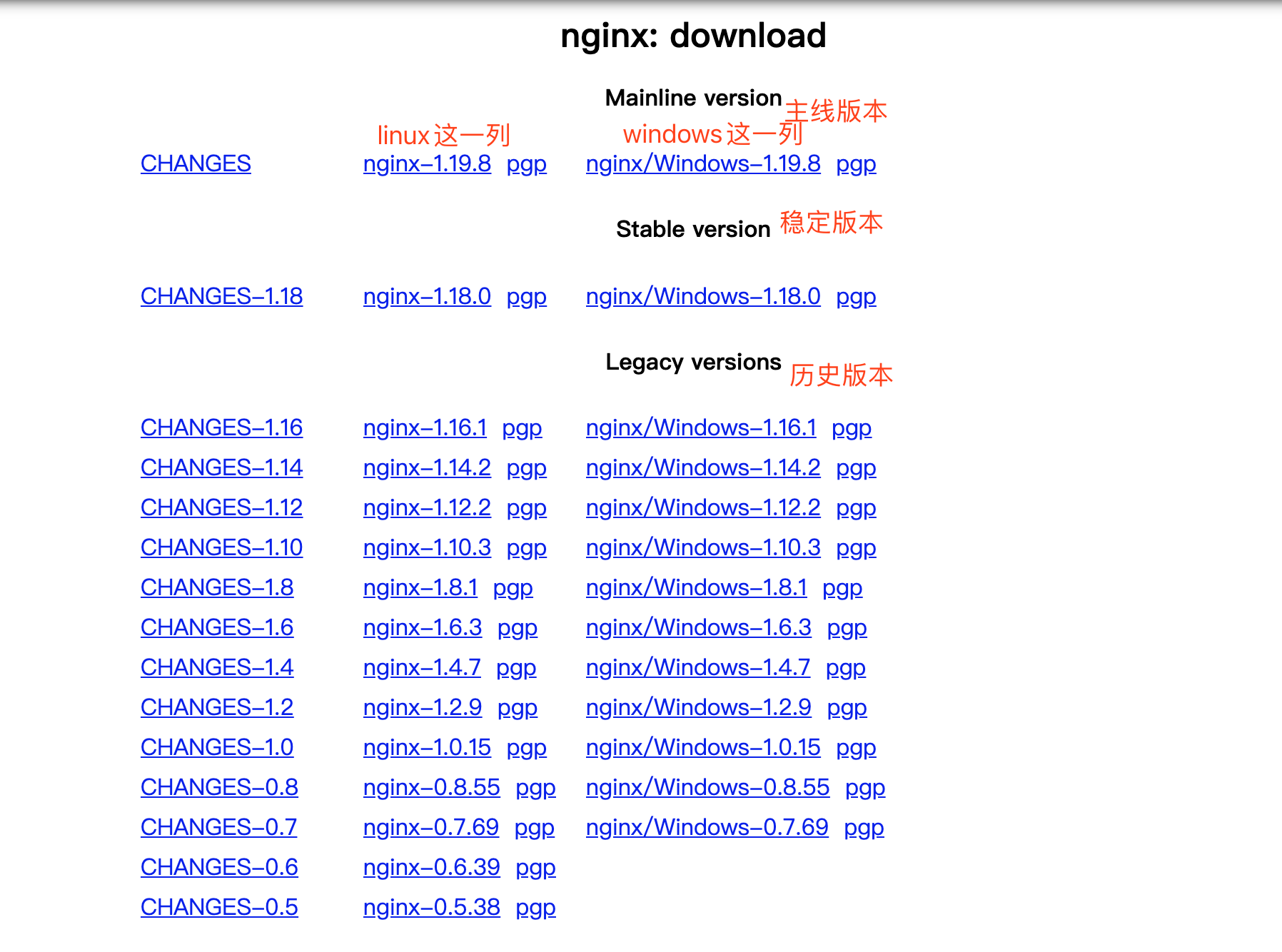Download nginx-1.2.9 source
This screenshot has width=1282, height=952.
pos(423,707)
